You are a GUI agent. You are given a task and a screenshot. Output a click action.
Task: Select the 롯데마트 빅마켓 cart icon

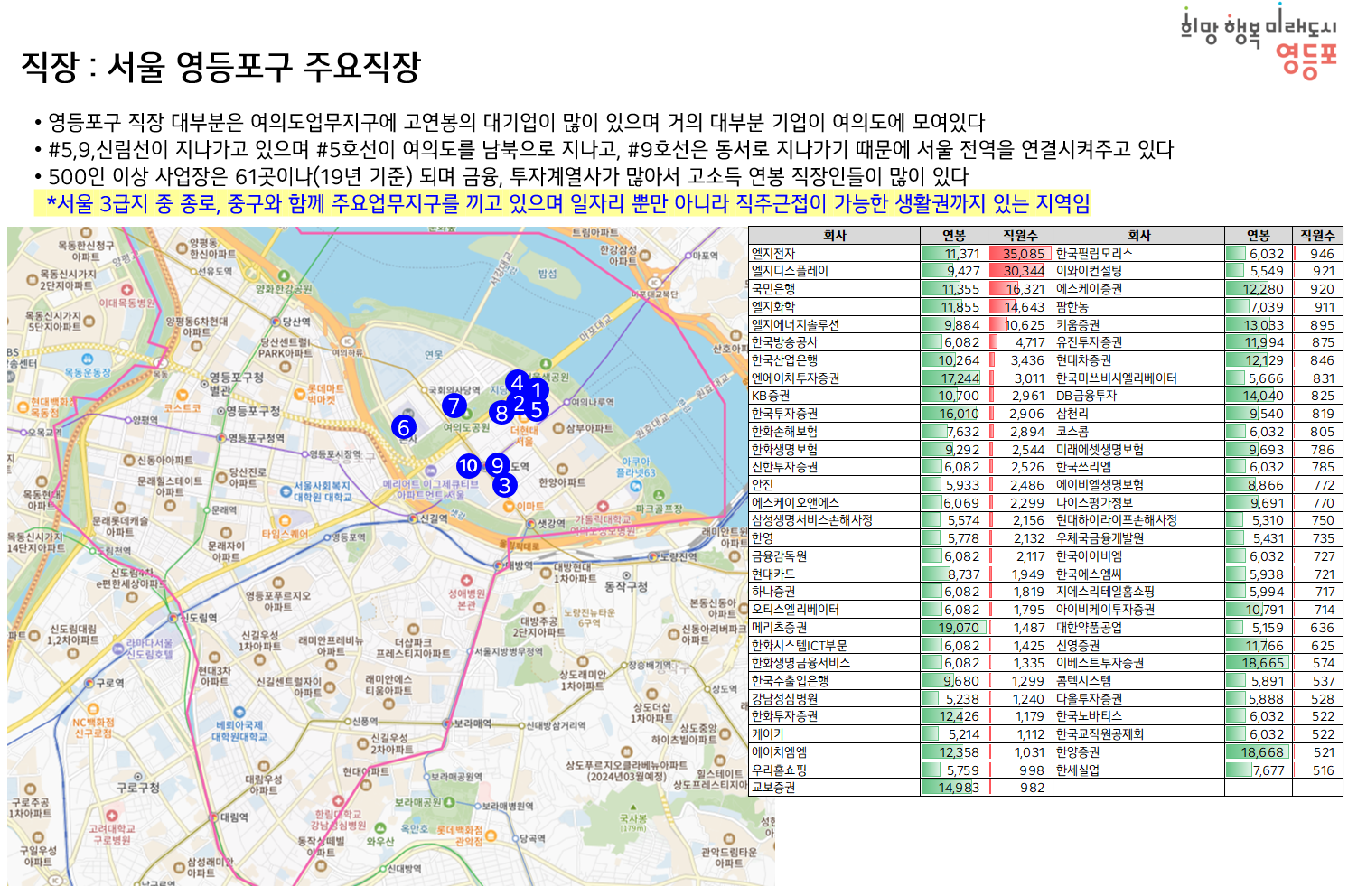point(300,395)
